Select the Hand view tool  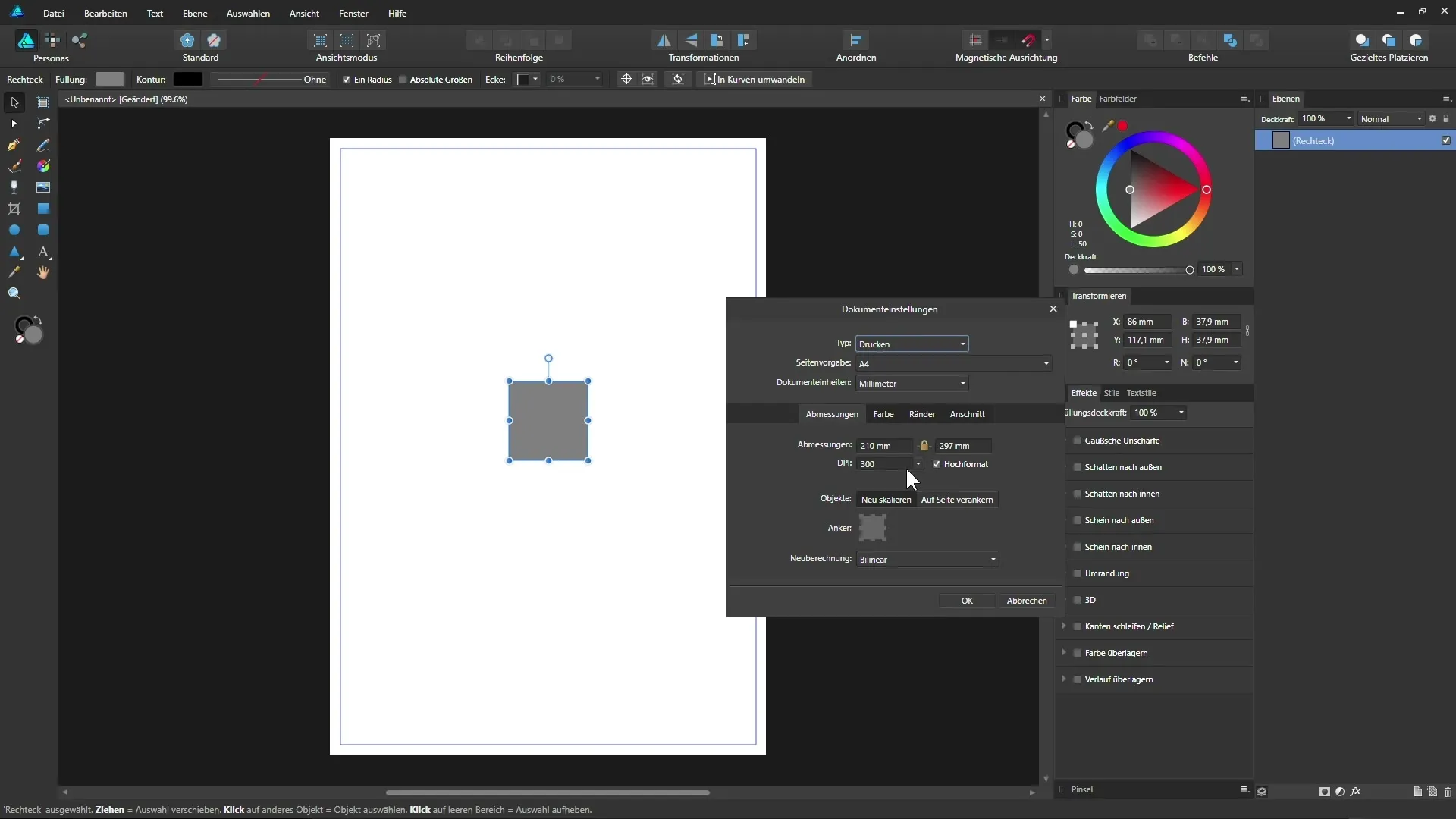pyautogui.click(x=43, y=272)
